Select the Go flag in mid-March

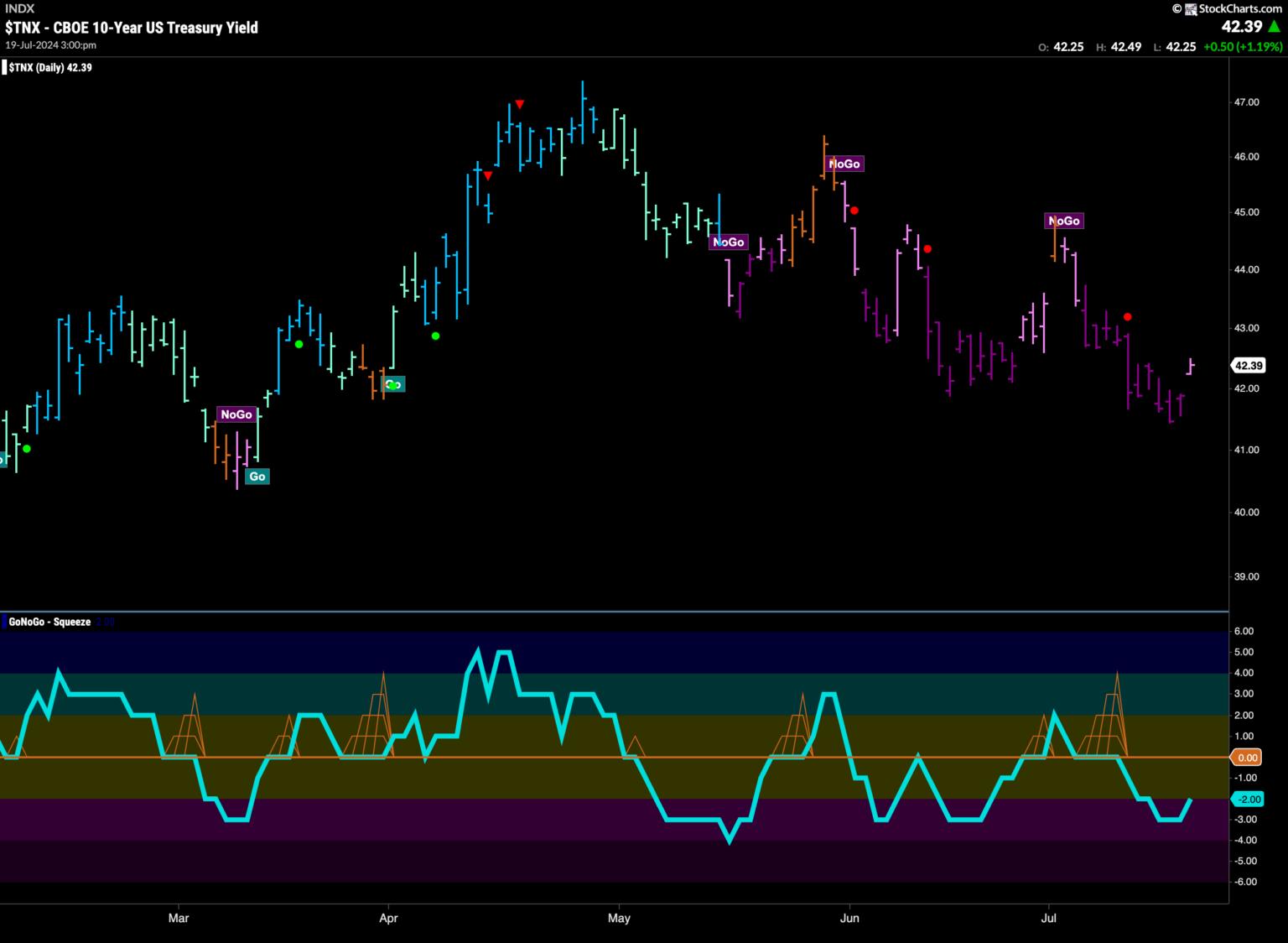(257, 476)
